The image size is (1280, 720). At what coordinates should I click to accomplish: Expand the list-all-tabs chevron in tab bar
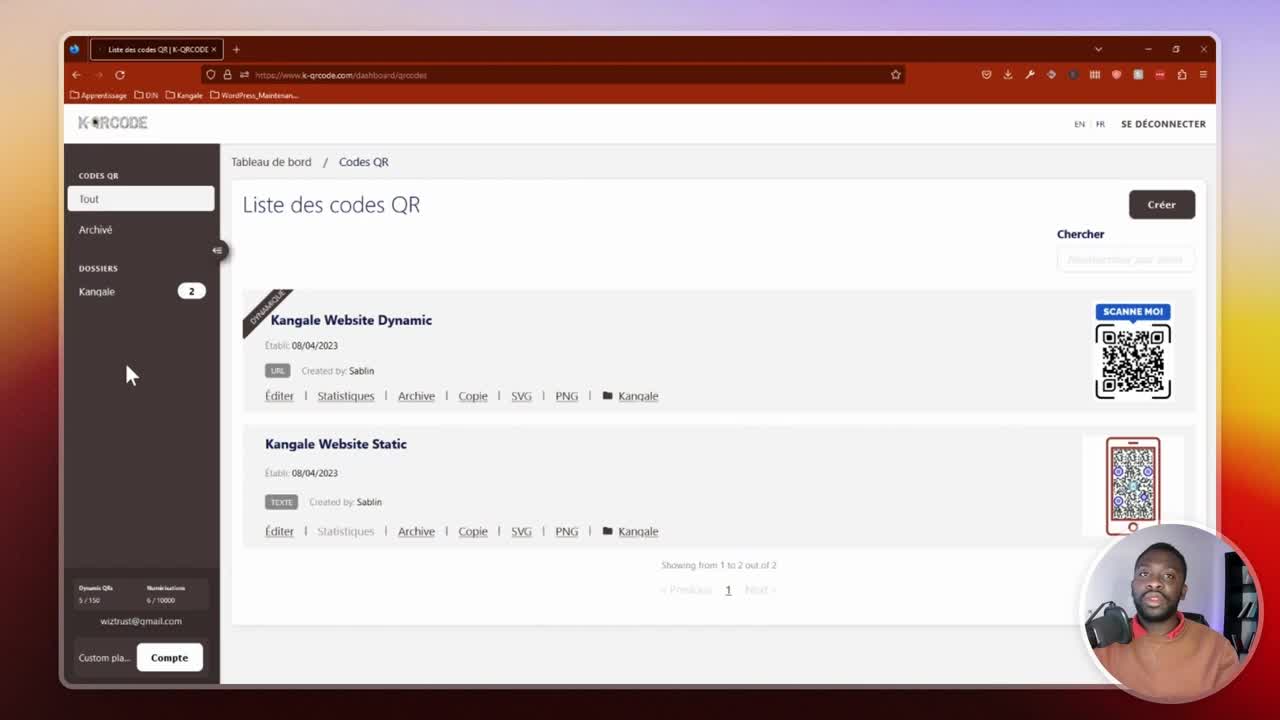[x=1098, y=49]
